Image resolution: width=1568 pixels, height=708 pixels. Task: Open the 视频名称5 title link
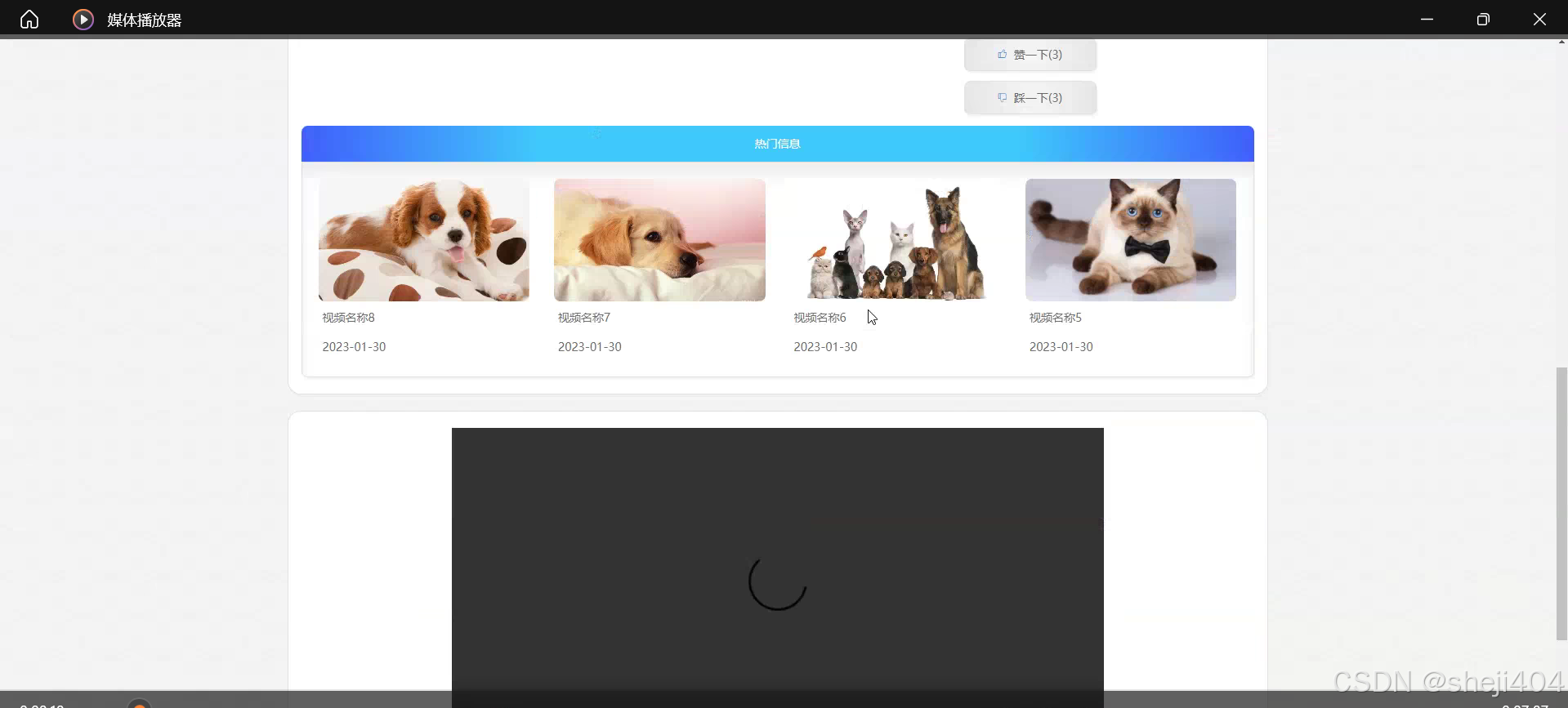click(1055, 318)
